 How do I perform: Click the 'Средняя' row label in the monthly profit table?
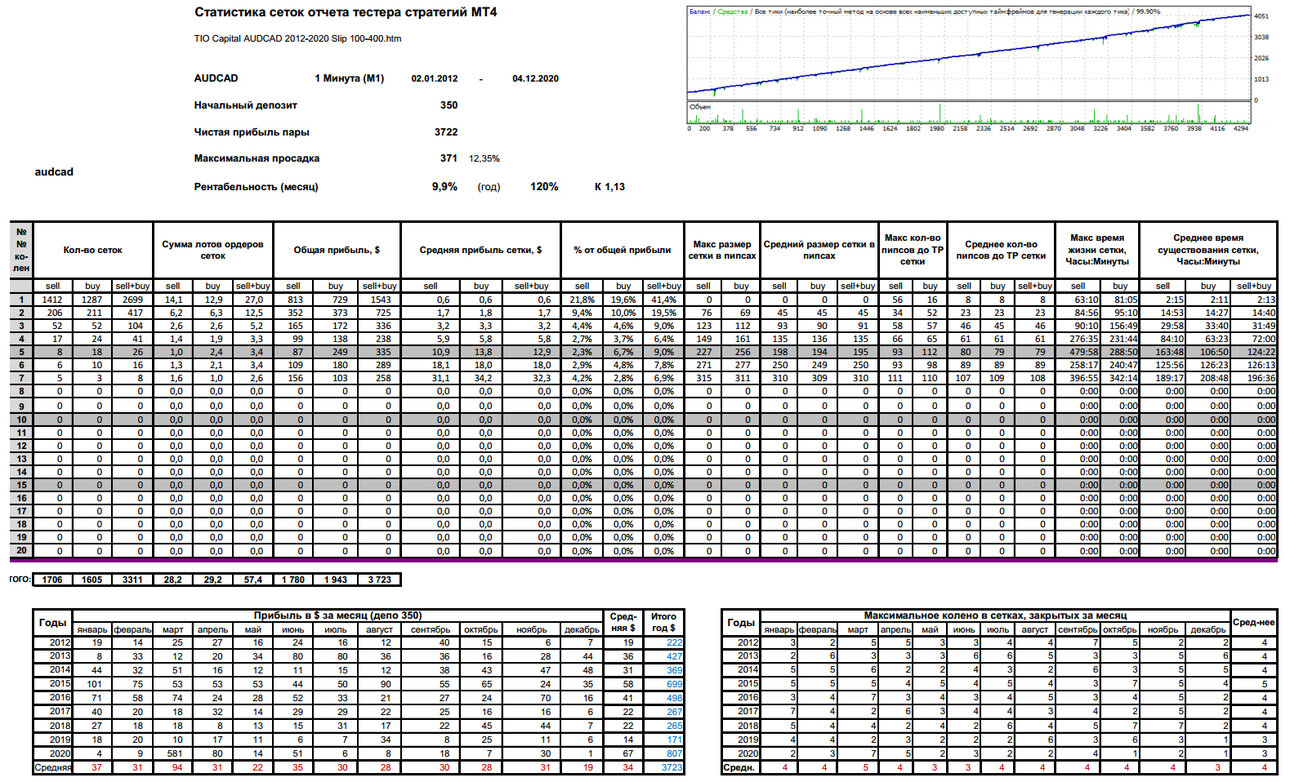point(54,767)
